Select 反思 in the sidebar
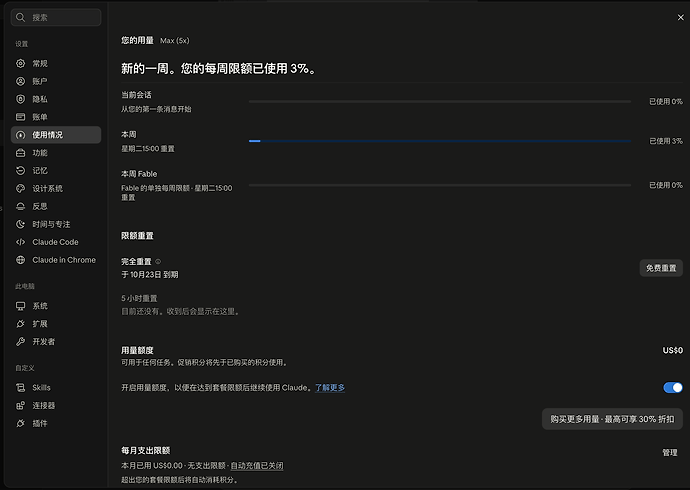 click(56, 206)
